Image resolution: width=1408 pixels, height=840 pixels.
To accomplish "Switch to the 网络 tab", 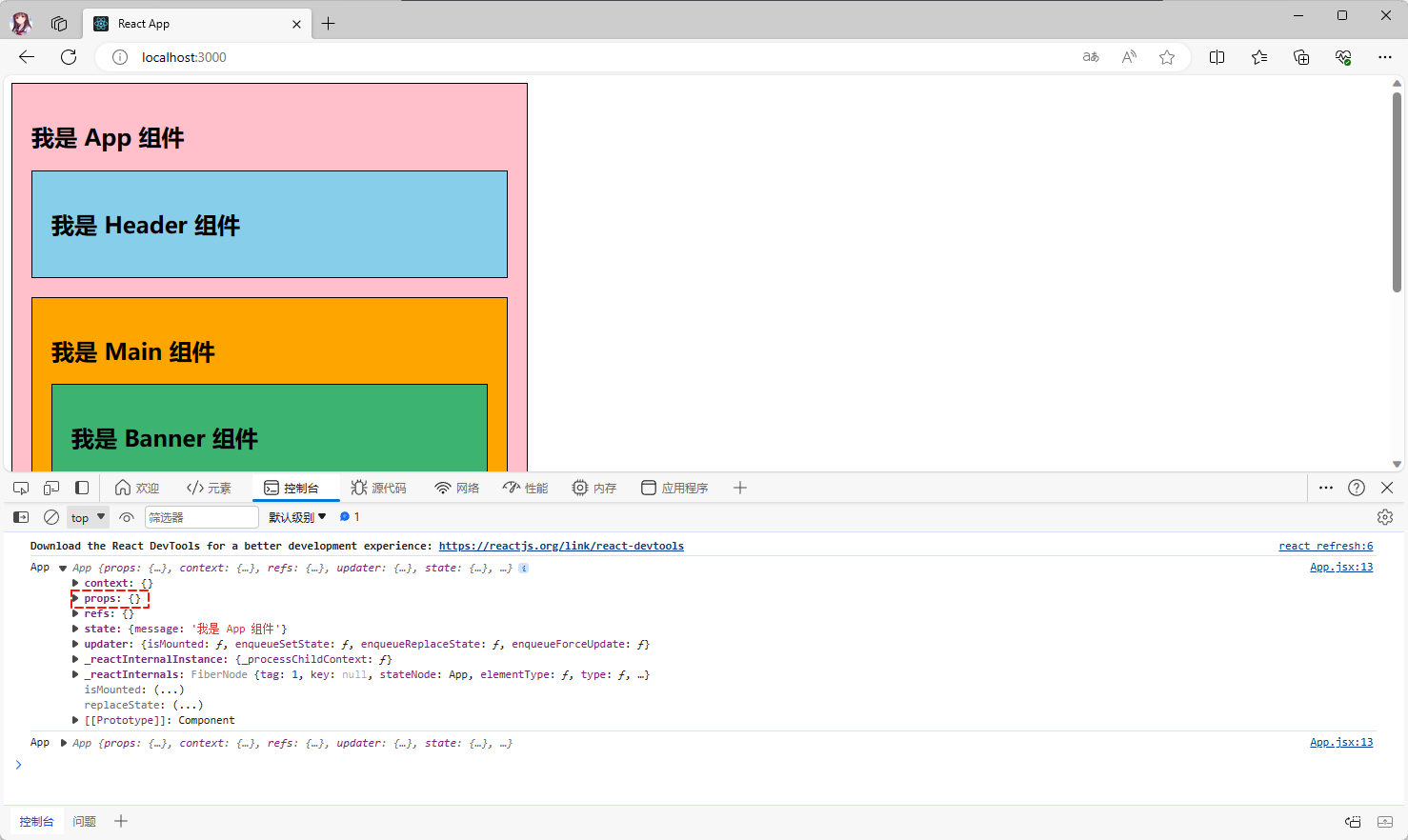I will (x=457, y=488).
